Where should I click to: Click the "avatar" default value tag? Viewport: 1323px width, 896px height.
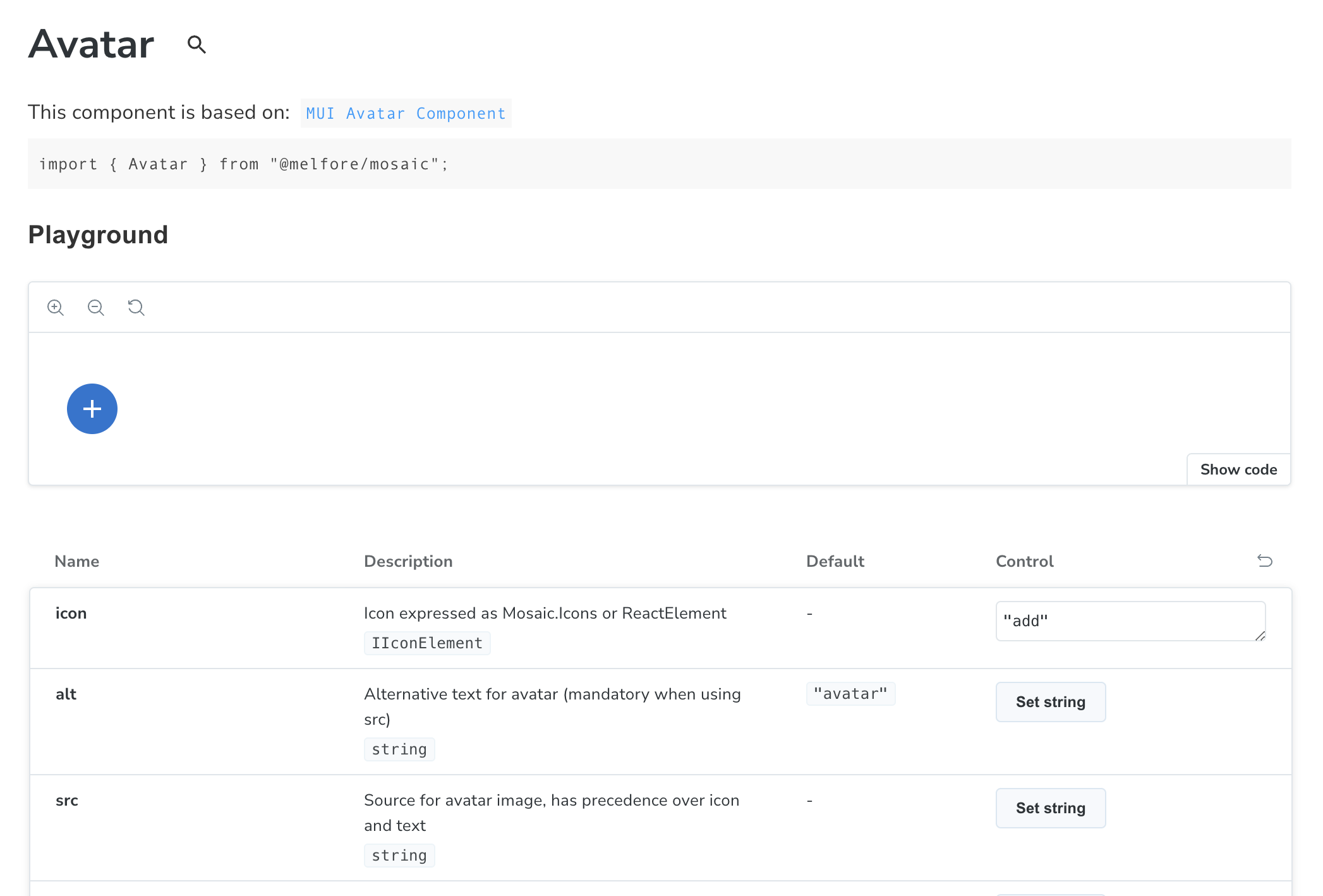point(850,694)
